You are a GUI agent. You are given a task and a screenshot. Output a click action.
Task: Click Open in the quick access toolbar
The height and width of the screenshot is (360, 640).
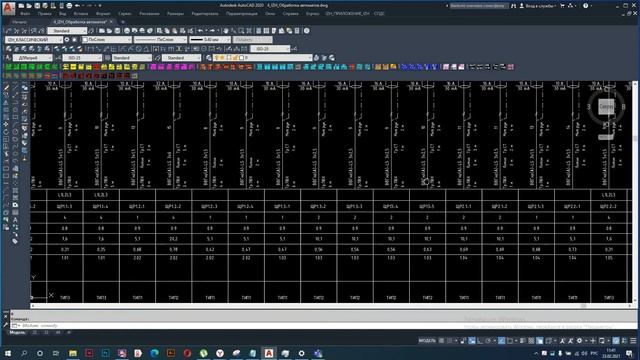point(29,6)
